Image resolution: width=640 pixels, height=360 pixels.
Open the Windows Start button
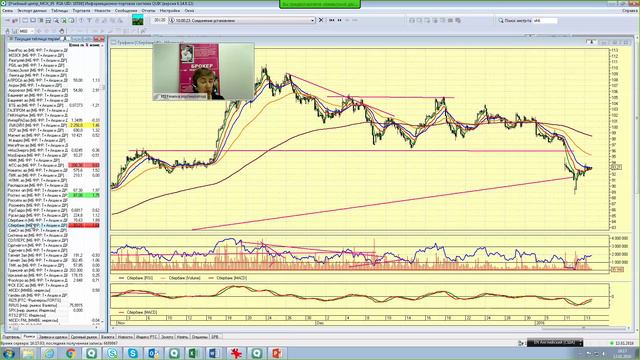(x=8, y=353)
